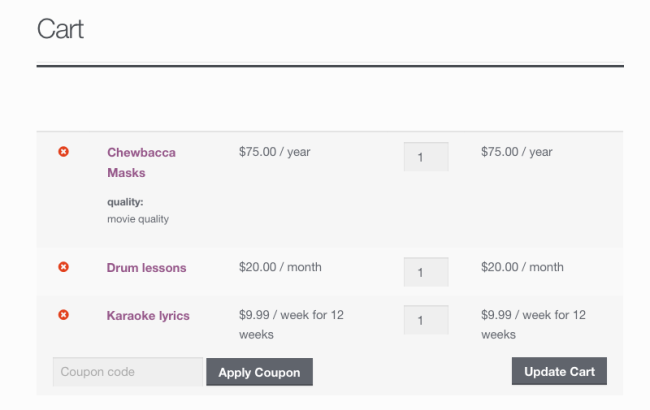650x410 pixels.
Task: Click the Drum lessons line total
Action: [x=522, y=267]
